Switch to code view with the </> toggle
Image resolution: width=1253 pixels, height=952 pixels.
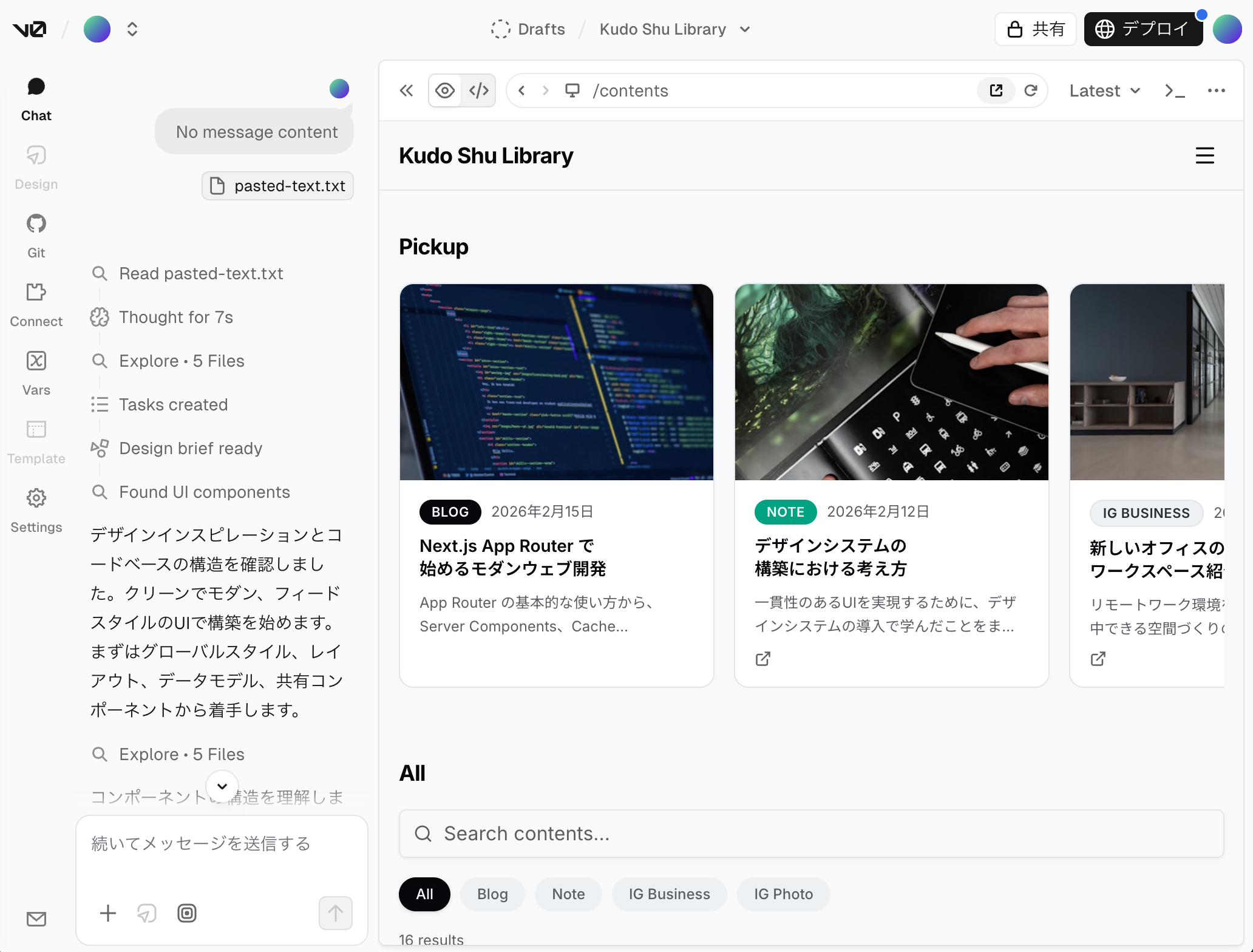coord(479,90)
